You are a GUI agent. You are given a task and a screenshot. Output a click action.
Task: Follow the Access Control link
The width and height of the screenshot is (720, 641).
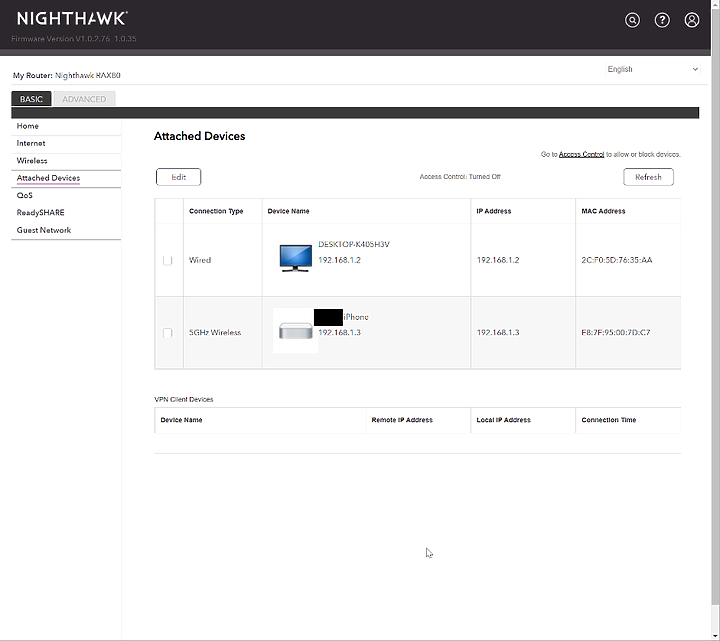[x=581, y=154]
